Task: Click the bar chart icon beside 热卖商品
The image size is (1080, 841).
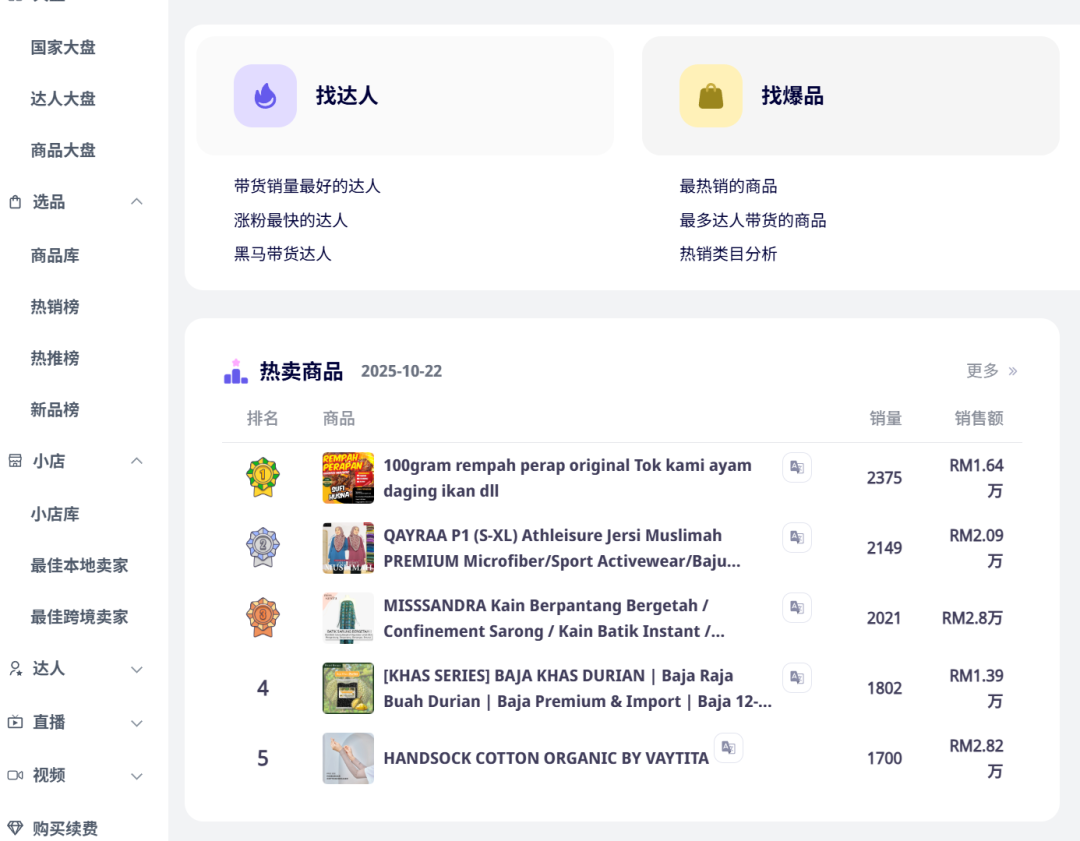Action: pos(234,370)
